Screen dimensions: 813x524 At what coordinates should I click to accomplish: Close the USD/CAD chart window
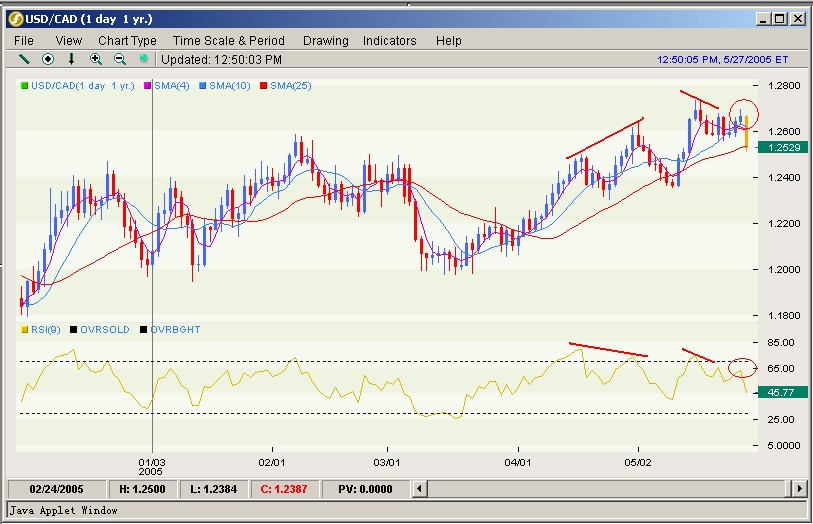click(x=797, y=19)
